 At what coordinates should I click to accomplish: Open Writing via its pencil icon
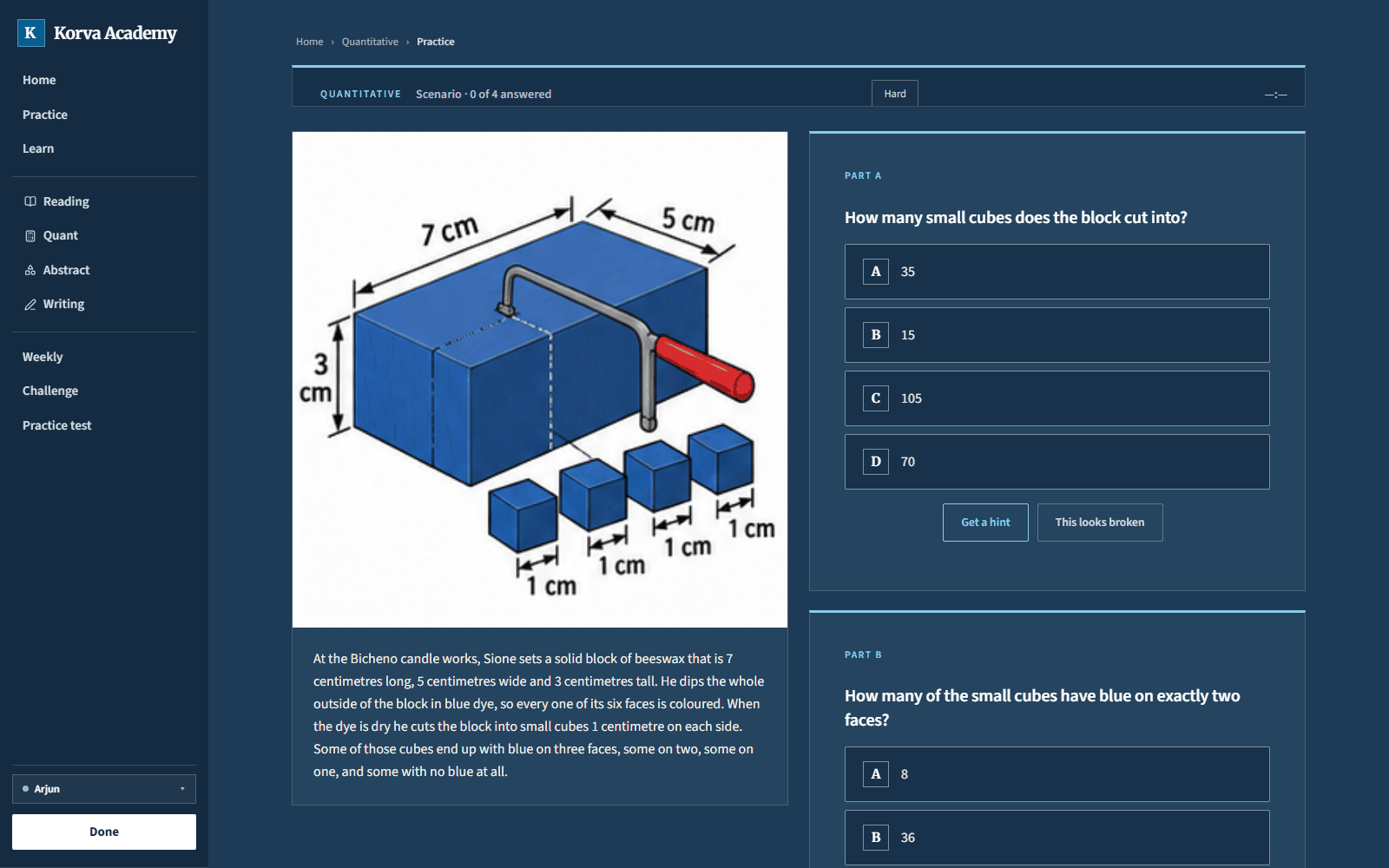(x=30, y=304)
